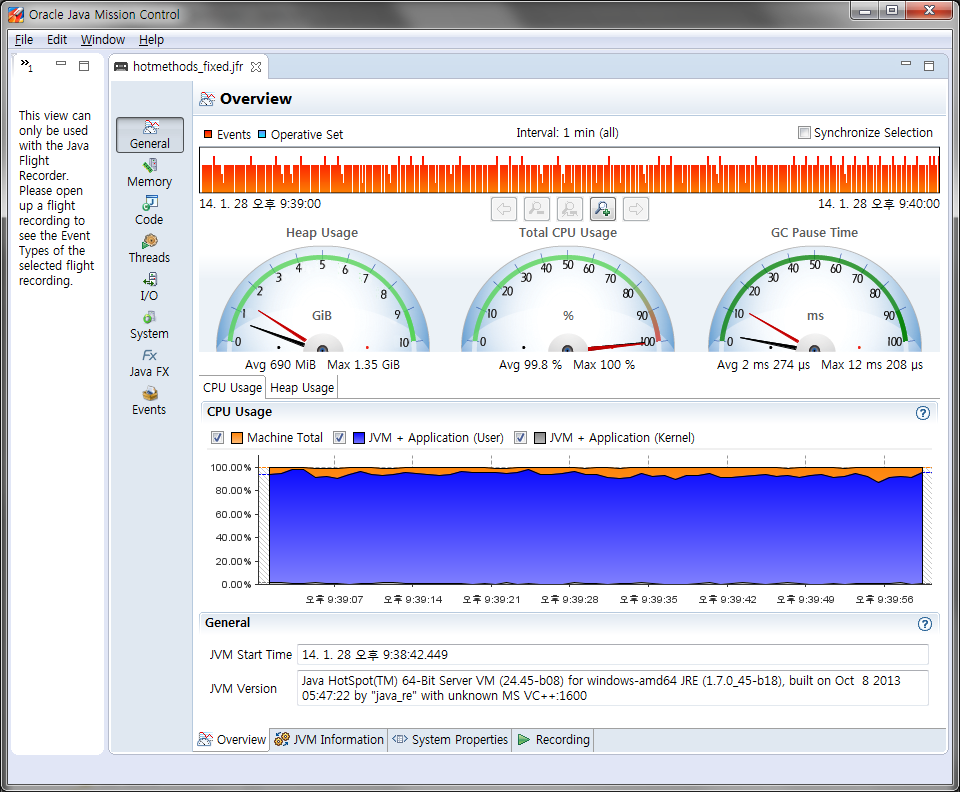960x792 pixels.
Task: Open the File menu
Action: coord(24,40)
